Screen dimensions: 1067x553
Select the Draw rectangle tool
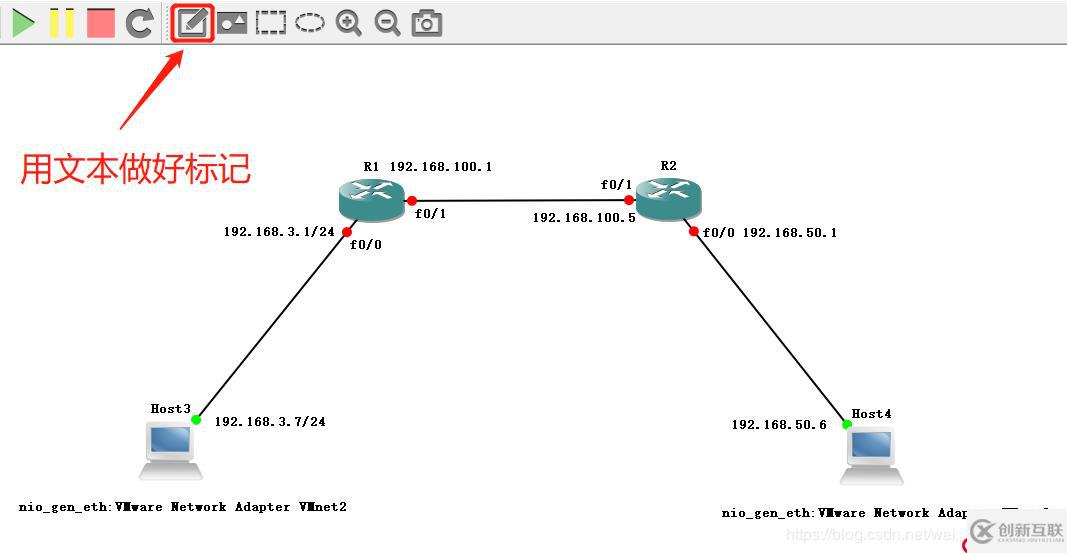(x=271, y=23)
